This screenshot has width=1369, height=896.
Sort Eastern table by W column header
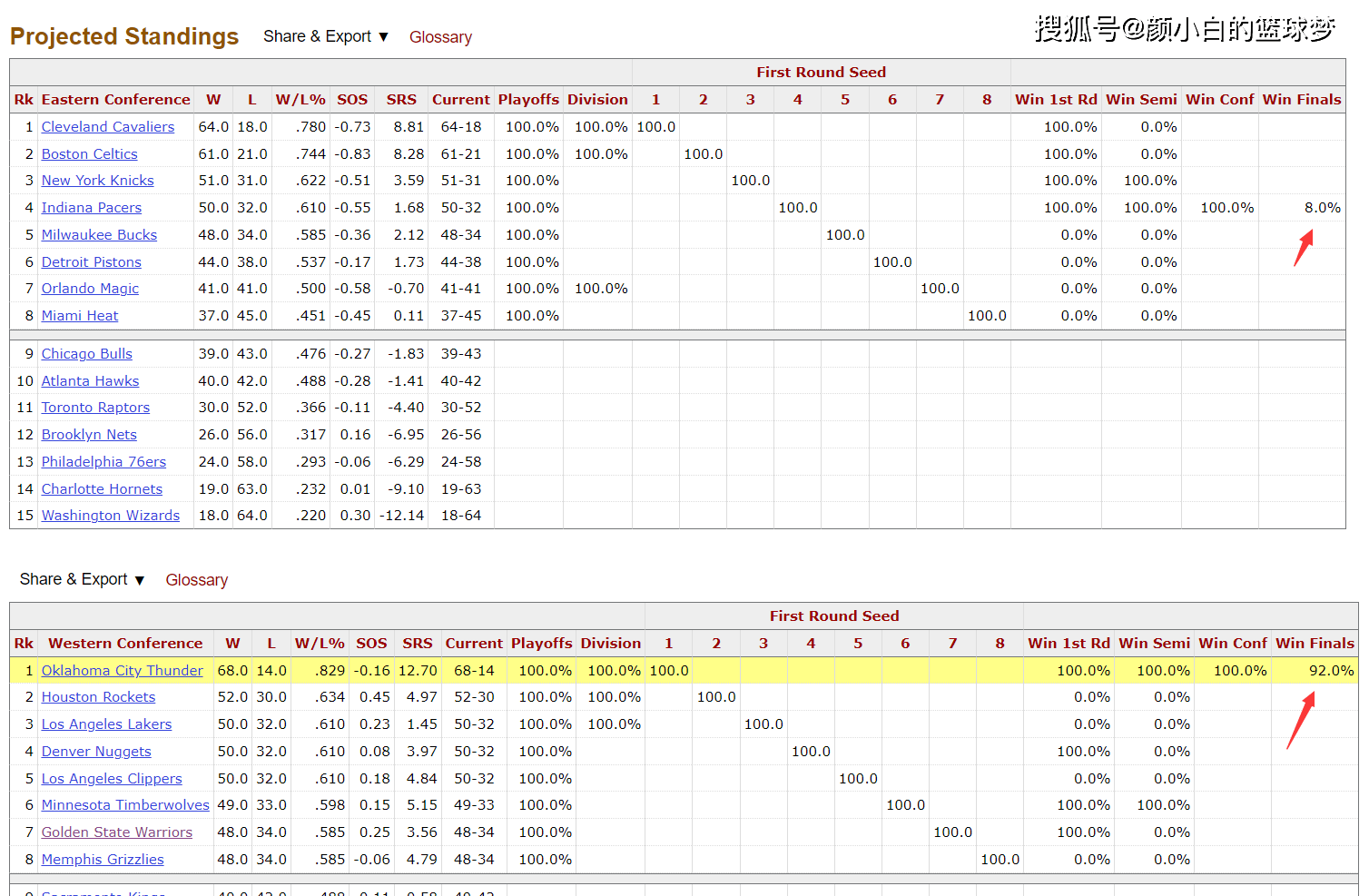(x=213, y=100)
